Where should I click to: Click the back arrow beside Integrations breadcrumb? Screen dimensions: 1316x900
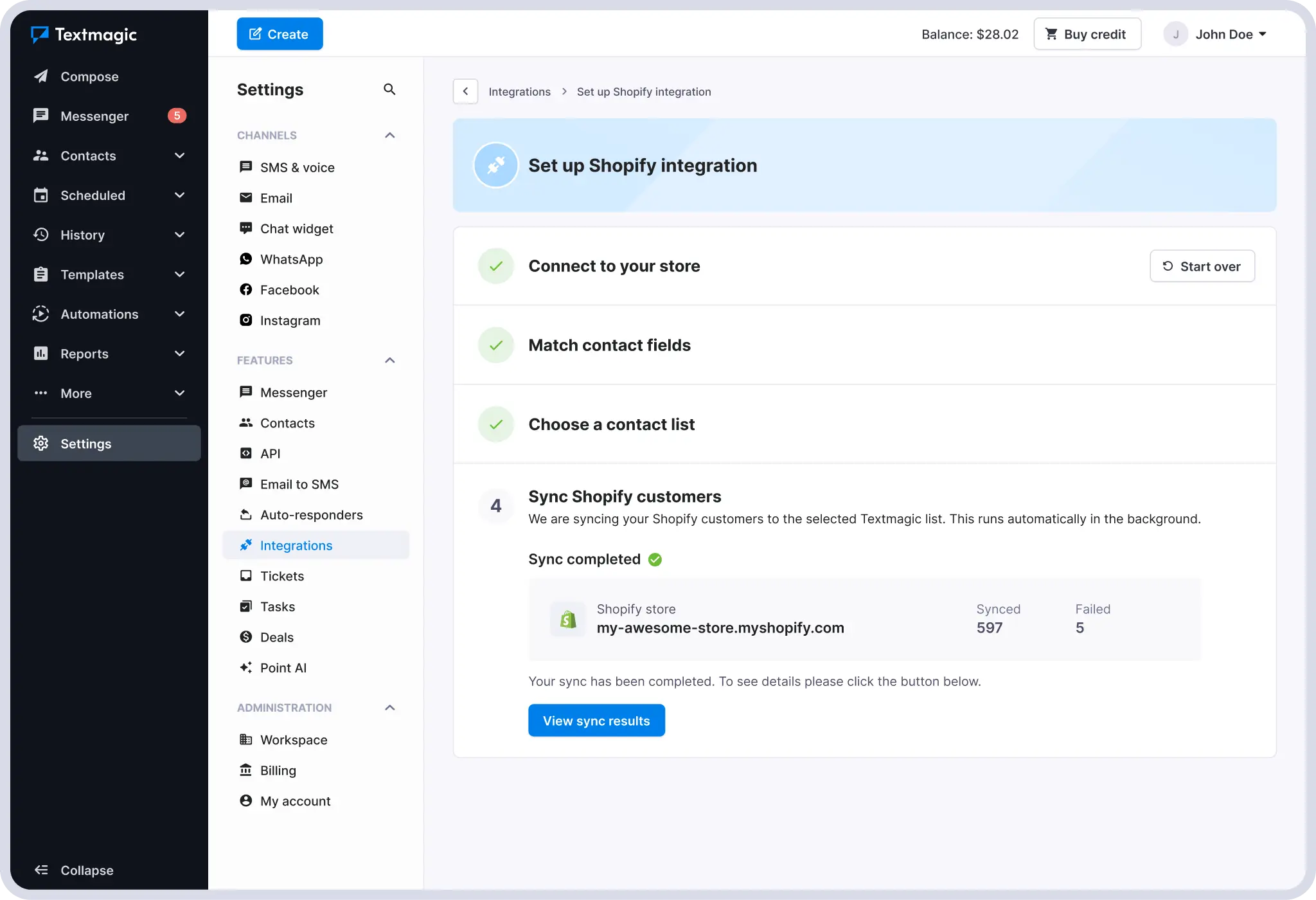click(x=465, y=91)
